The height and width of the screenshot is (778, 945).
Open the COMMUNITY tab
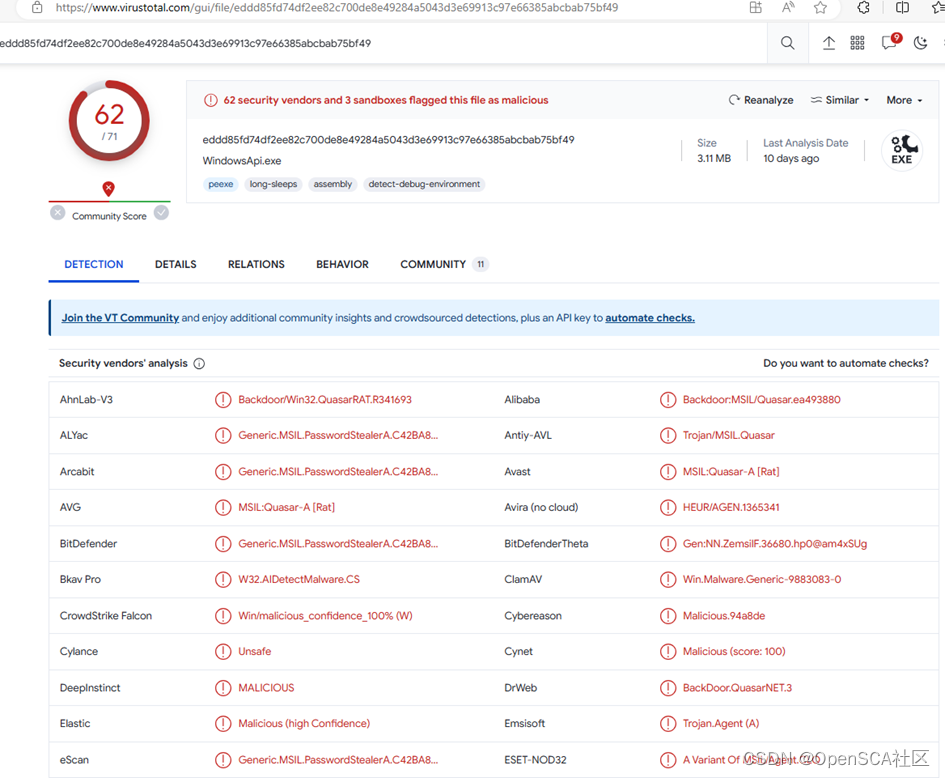tap(444, 264)
